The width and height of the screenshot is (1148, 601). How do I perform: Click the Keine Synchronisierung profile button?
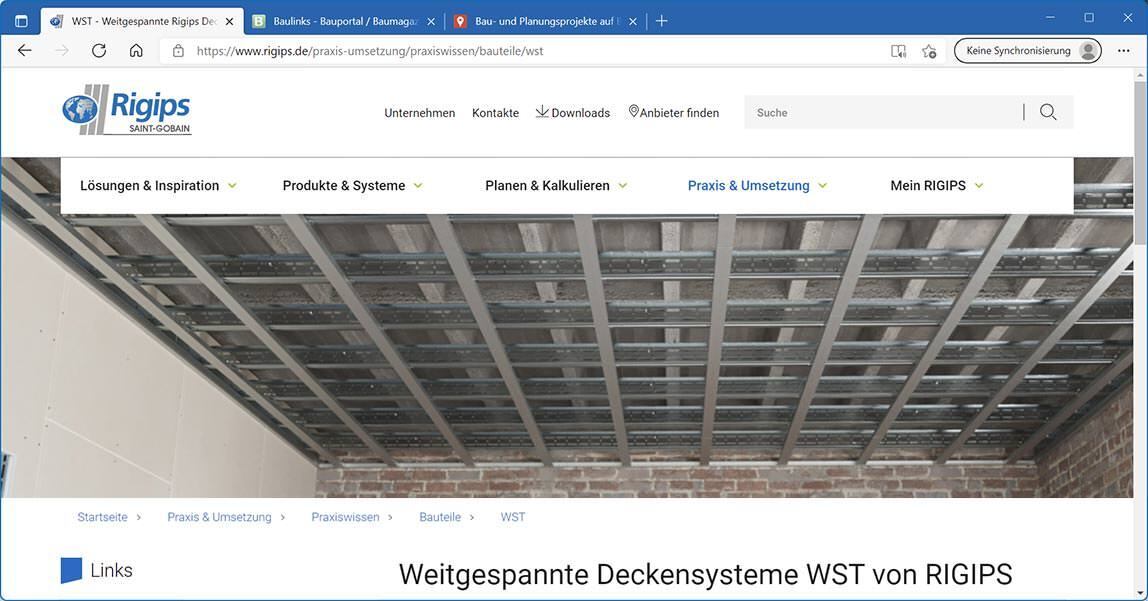pos(1027,51)
